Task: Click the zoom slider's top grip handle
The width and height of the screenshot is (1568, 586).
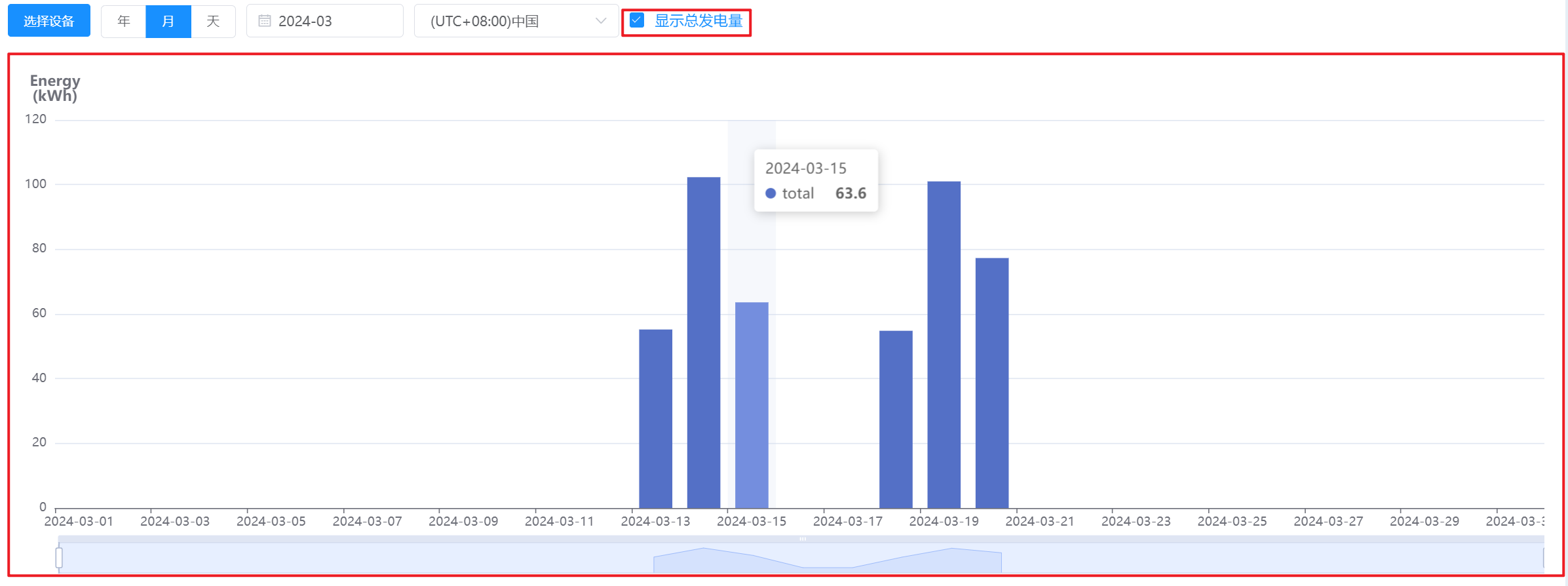Action: pyautogui.click(x=802, y=539)
